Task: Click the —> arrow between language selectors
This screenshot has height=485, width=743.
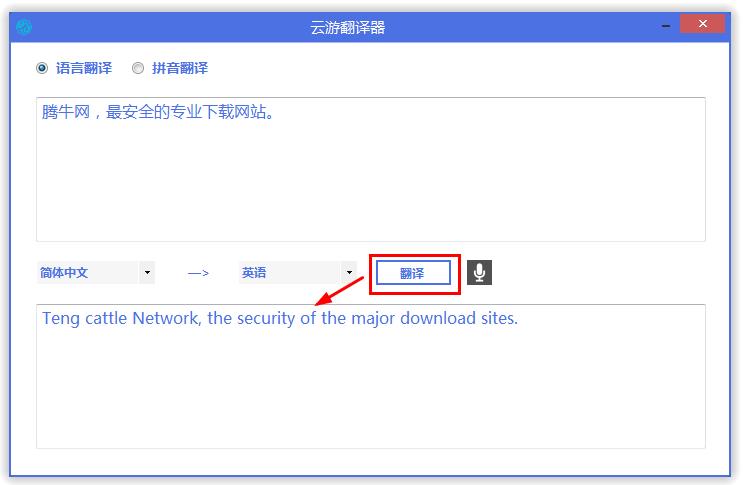Action: click(198, 273)
